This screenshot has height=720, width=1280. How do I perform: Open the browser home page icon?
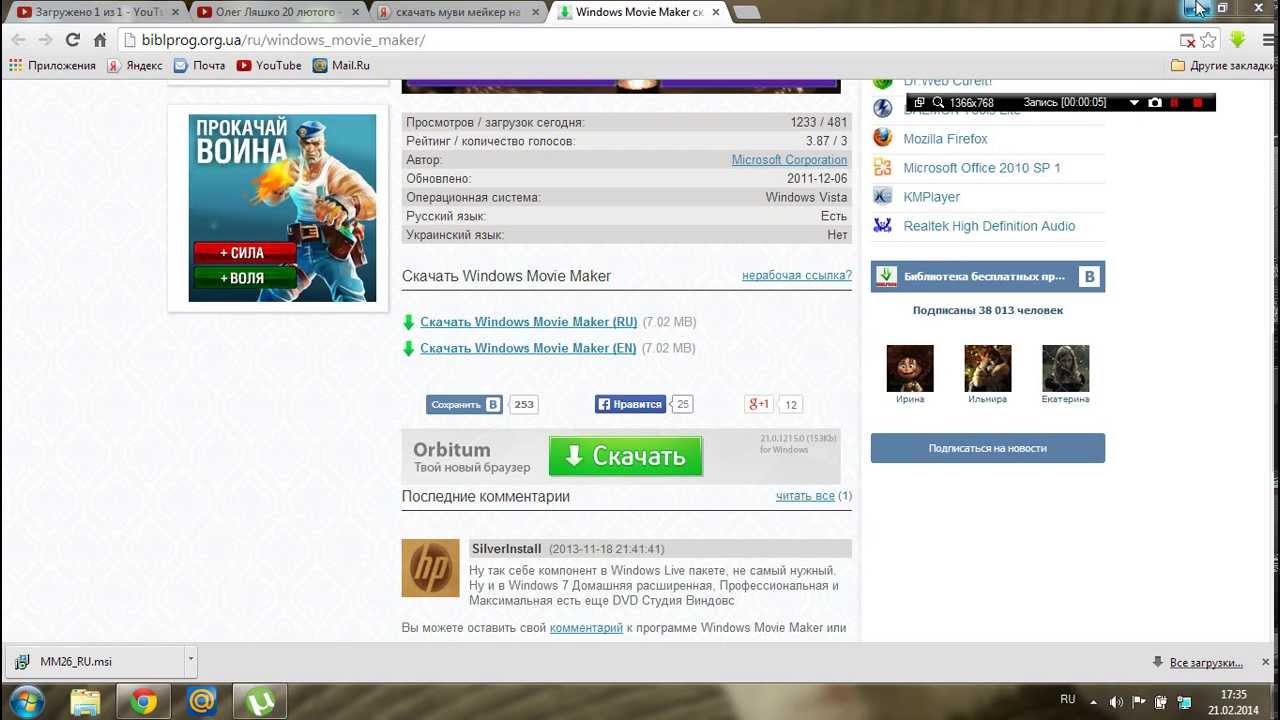[100, 40]
